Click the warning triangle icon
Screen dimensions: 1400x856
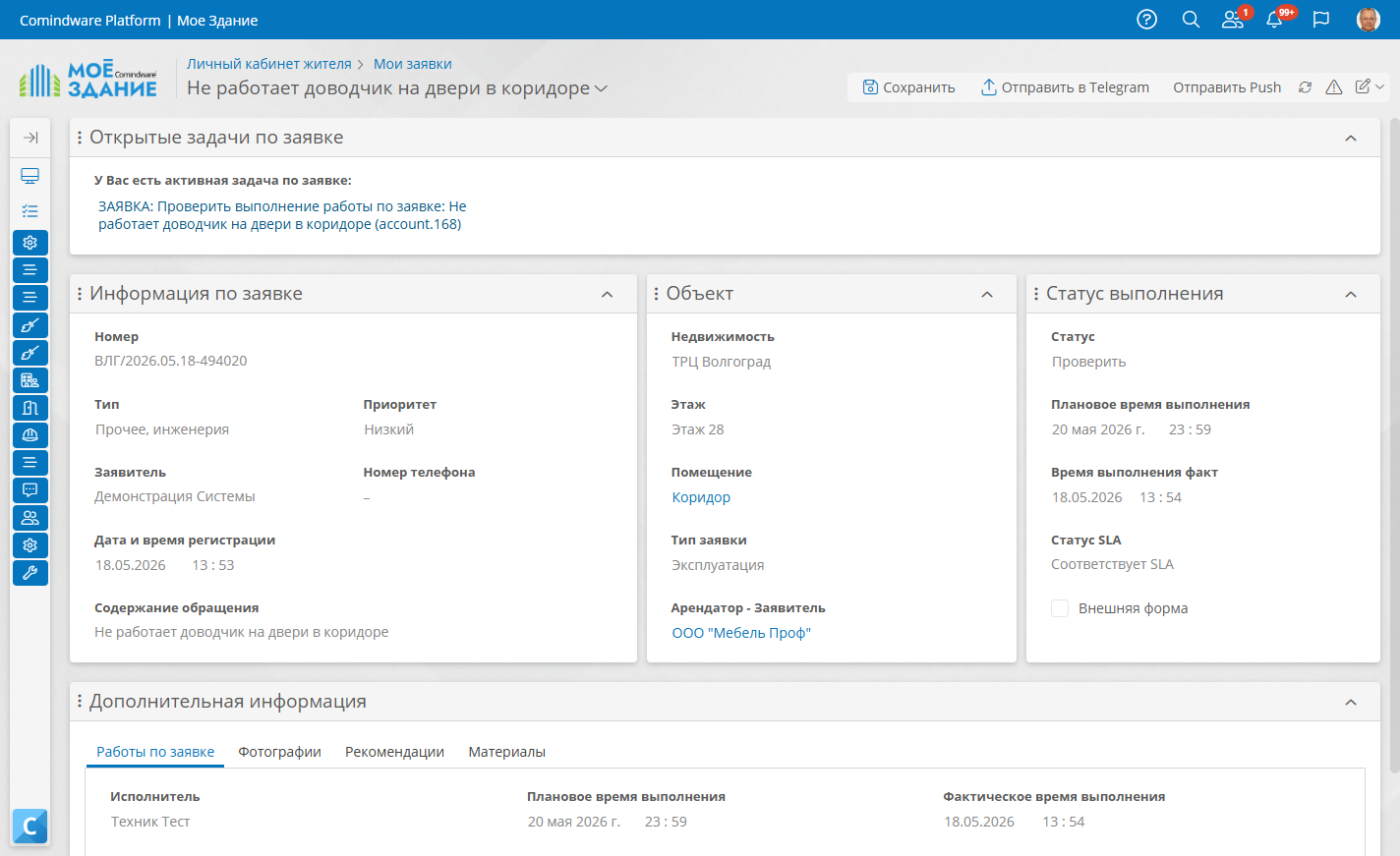1334,87
